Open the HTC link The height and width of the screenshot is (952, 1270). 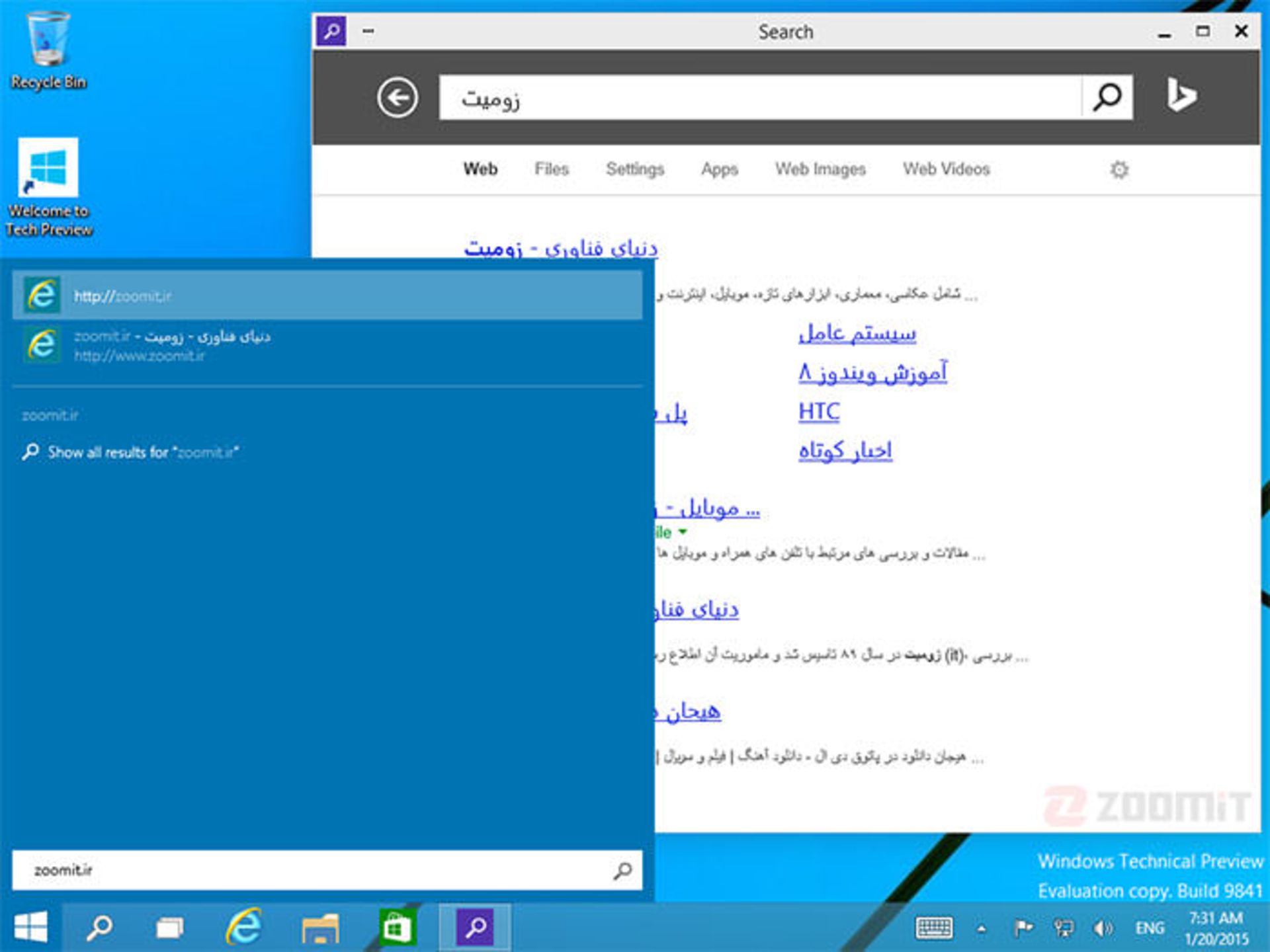tap(819, 411)
